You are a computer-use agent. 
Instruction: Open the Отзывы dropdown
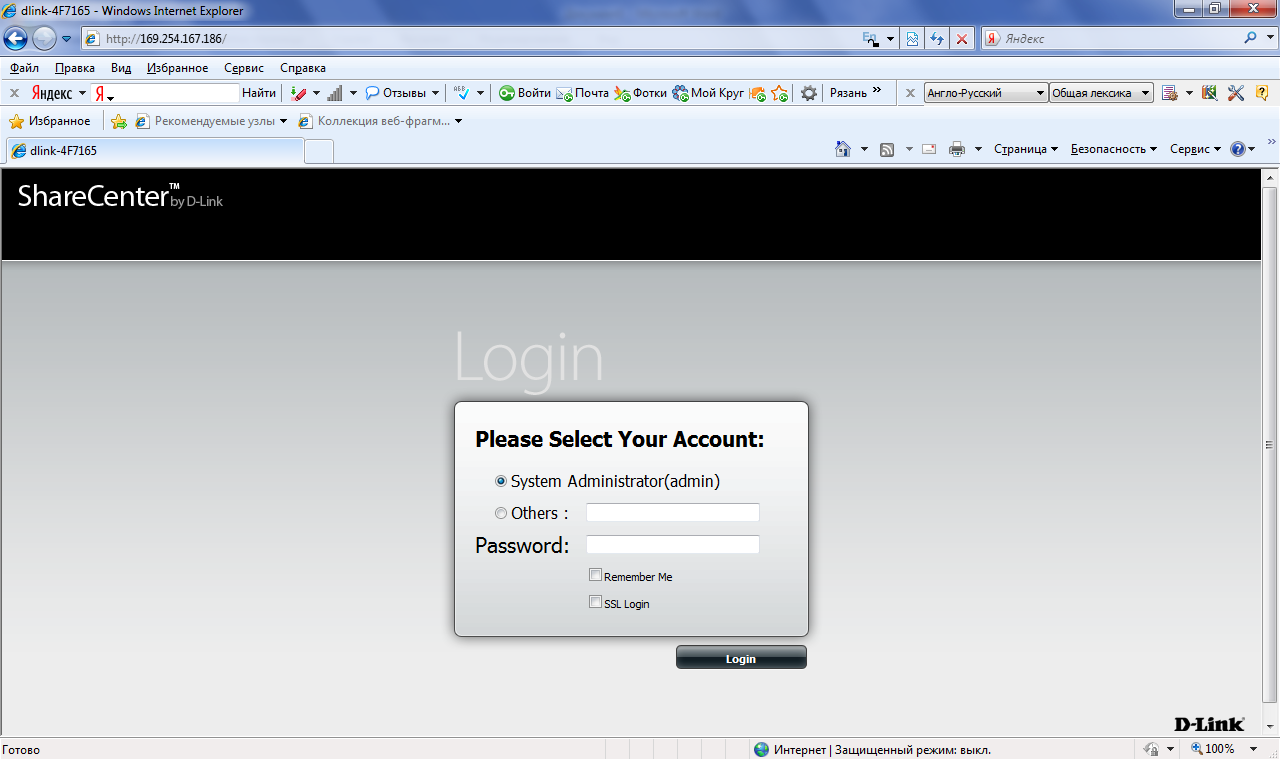point(403,93)
